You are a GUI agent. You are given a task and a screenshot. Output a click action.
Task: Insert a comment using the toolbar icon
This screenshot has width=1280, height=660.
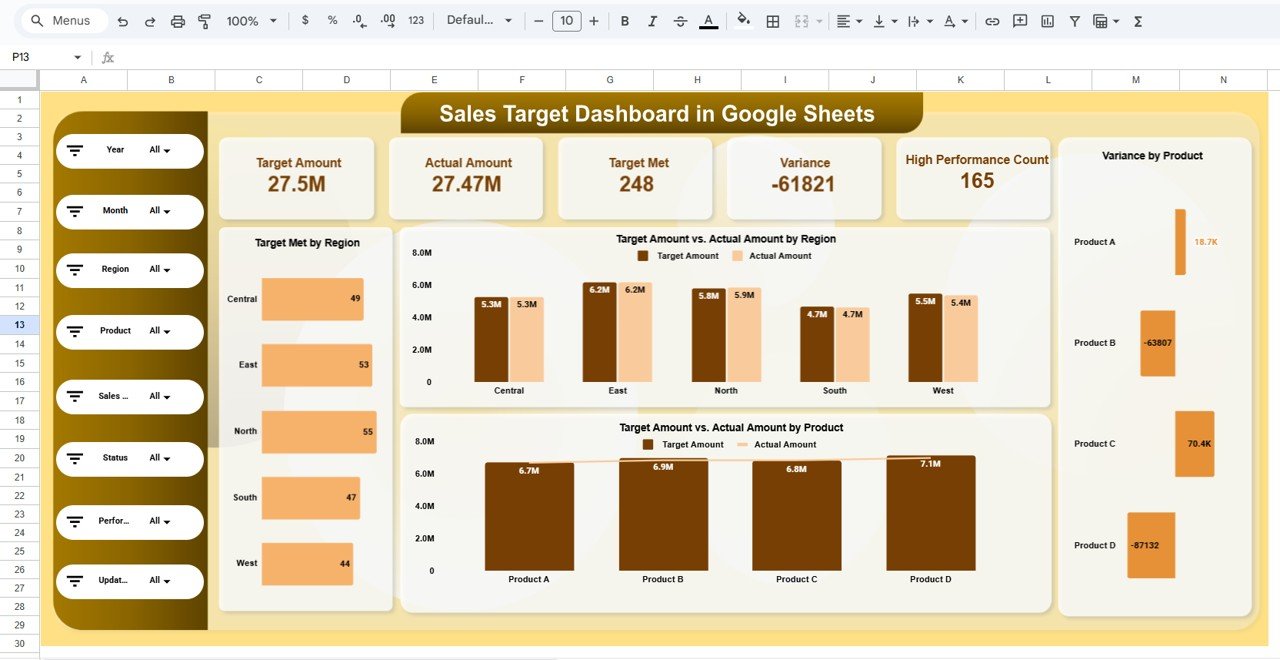point(1019,20)
